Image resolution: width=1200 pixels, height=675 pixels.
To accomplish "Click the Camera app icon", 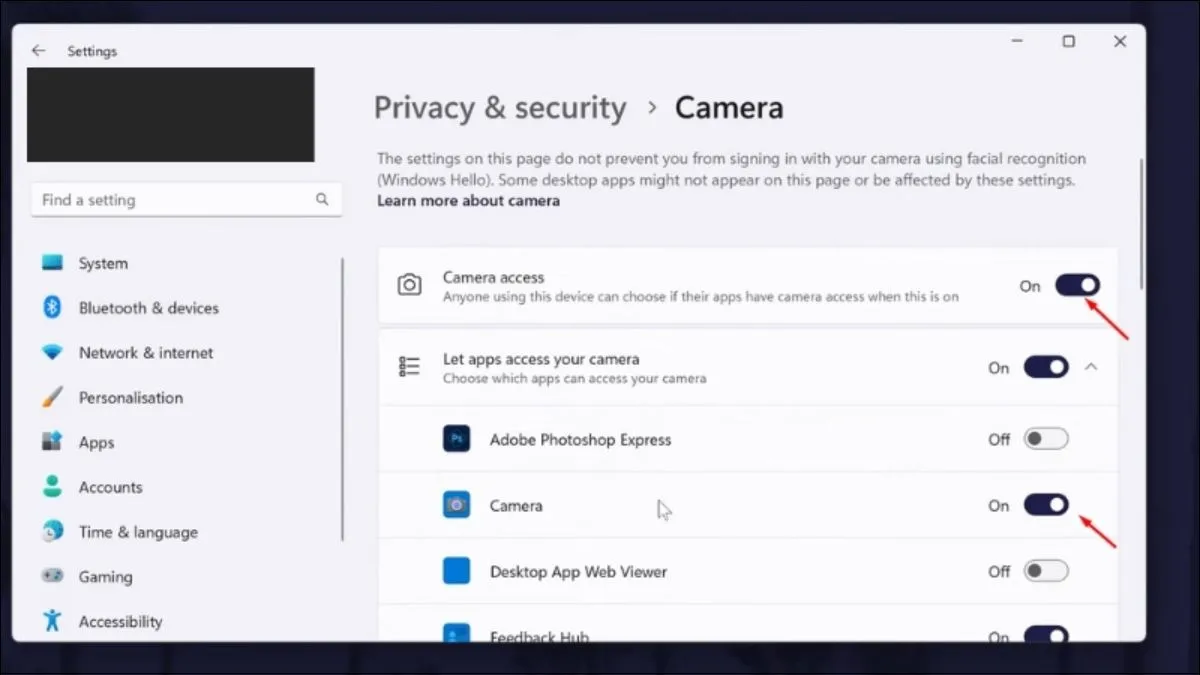I will [456, 506].
